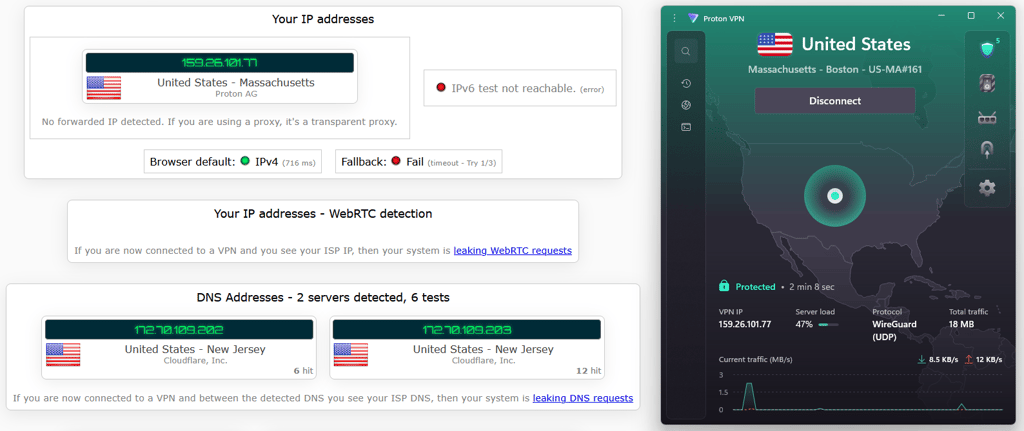1024x431 pixels.
Task: Minimize the Proton VPN window
Action: coord(942,16)
